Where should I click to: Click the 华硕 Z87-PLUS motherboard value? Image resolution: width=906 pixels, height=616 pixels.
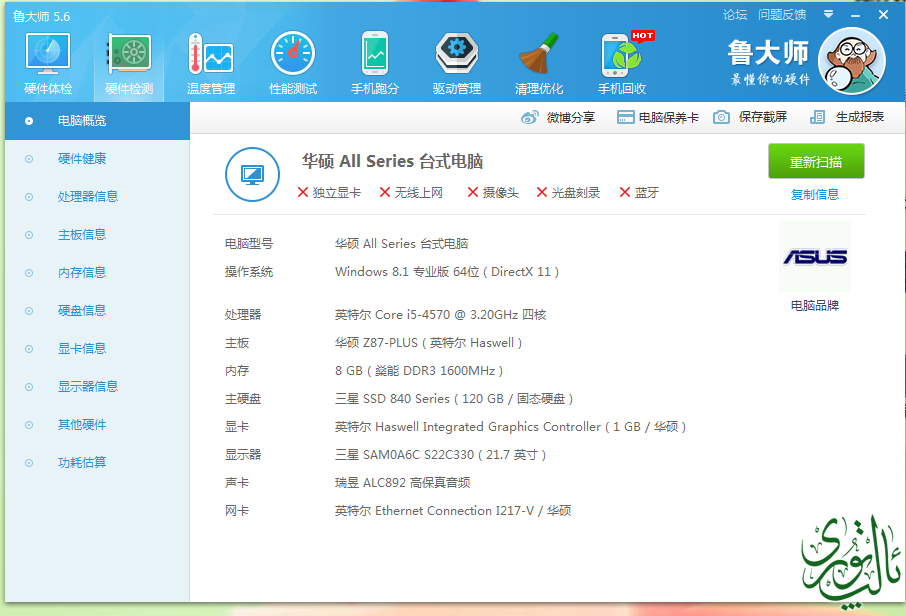coord(428,343)
